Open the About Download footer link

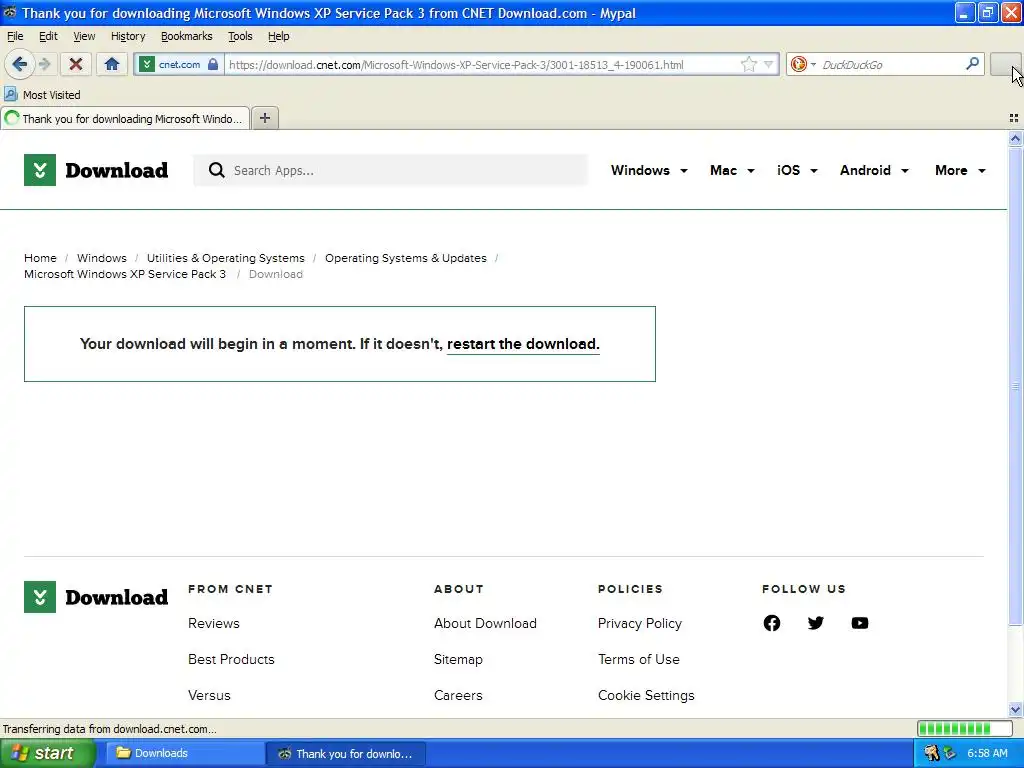pyautogui.click(x=485, y=624)
